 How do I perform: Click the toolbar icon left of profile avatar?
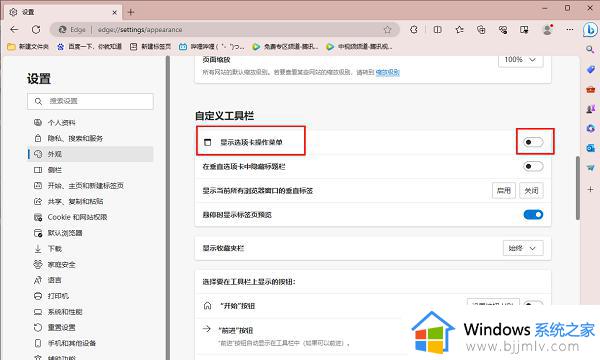pyautogui.click(x=524, y=29)
